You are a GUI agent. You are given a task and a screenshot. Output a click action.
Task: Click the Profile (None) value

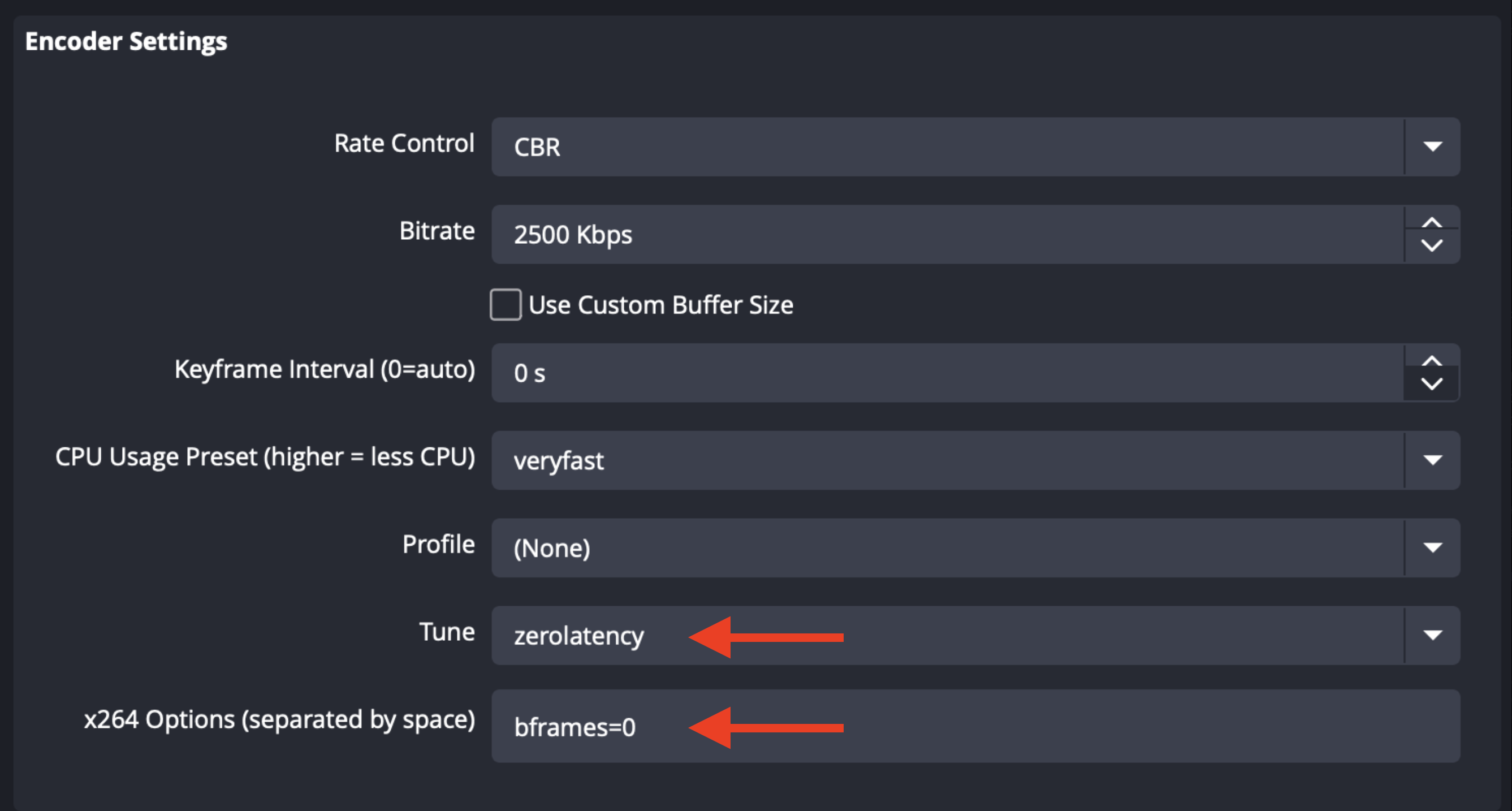pyautogui.click(x=552, y=548)
